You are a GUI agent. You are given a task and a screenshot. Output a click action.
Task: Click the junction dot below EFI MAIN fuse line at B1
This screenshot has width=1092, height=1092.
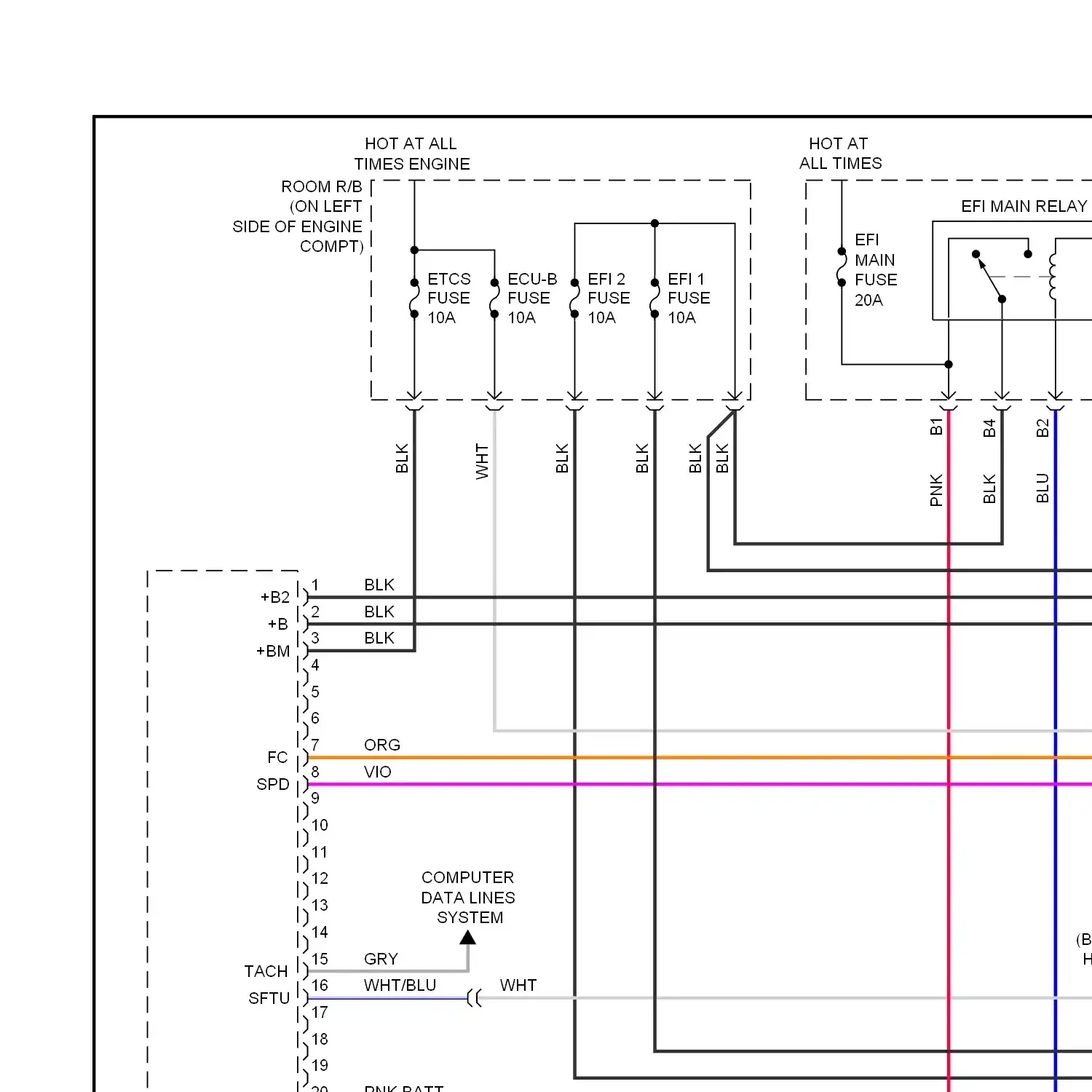point(949,364)
